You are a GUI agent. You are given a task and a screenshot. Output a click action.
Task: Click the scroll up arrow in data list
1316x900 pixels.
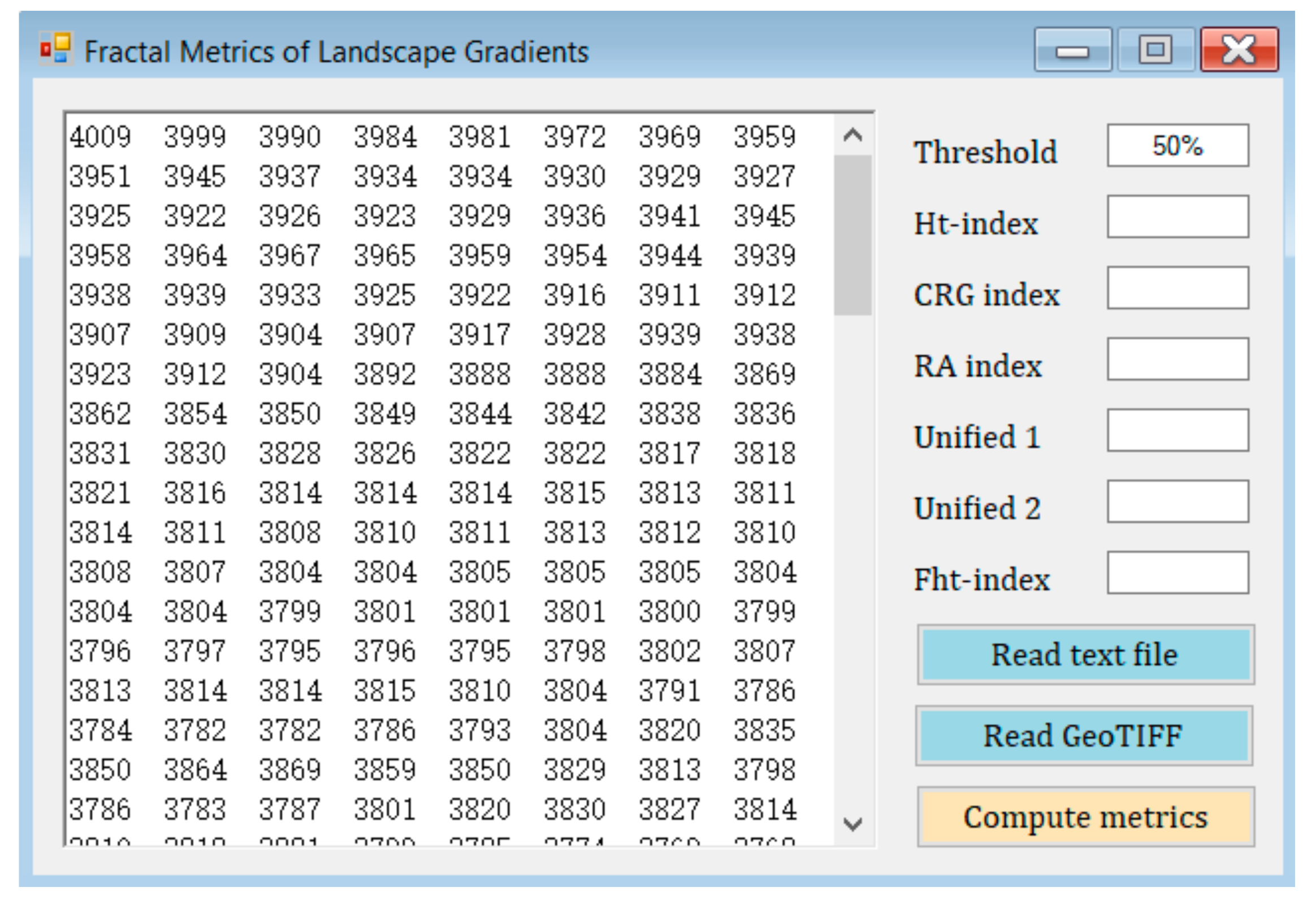coord(852,135)
